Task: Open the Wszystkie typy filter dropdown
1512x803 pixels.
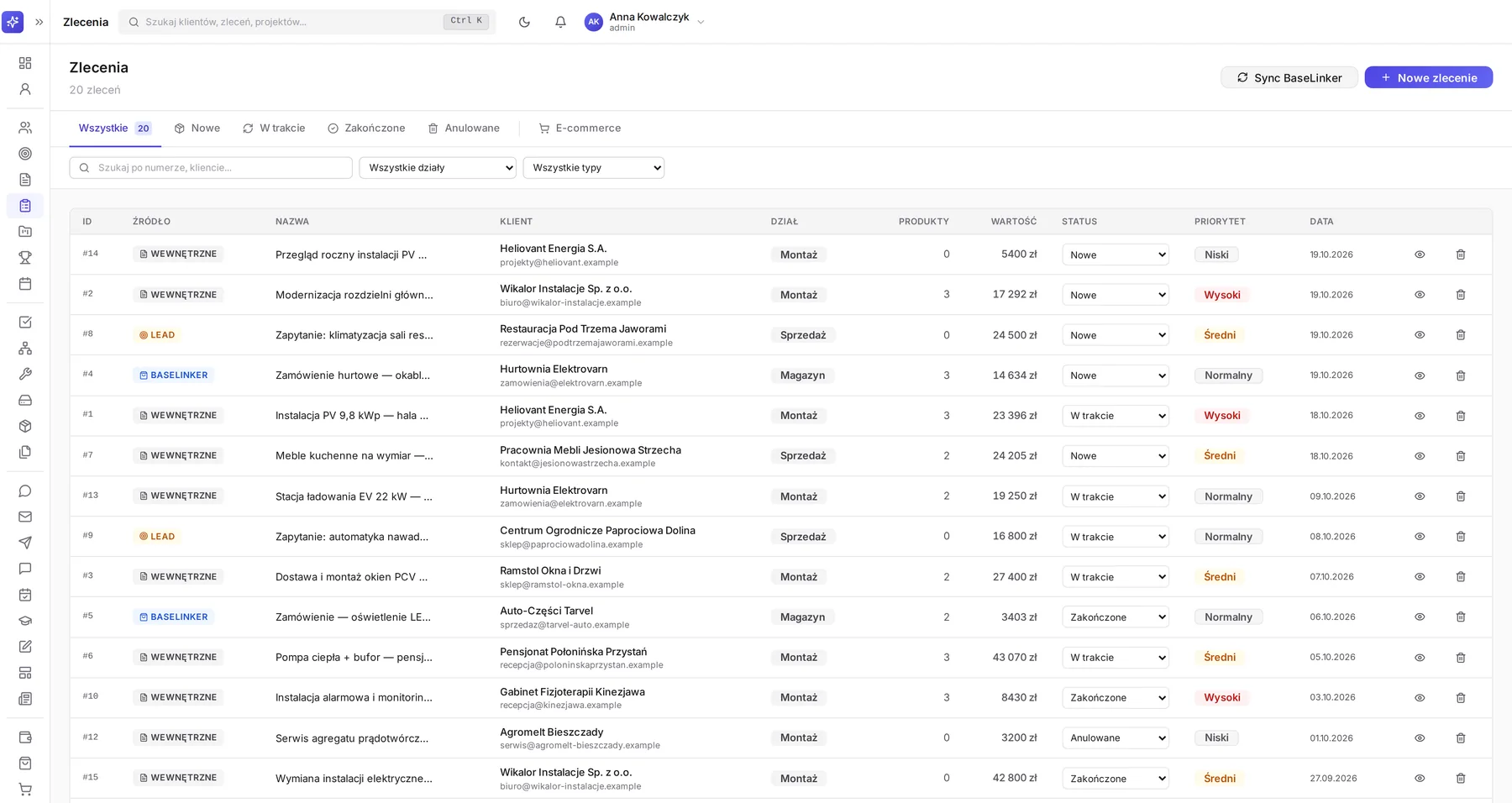Action: pyautogui.click(x=594, y=168)
